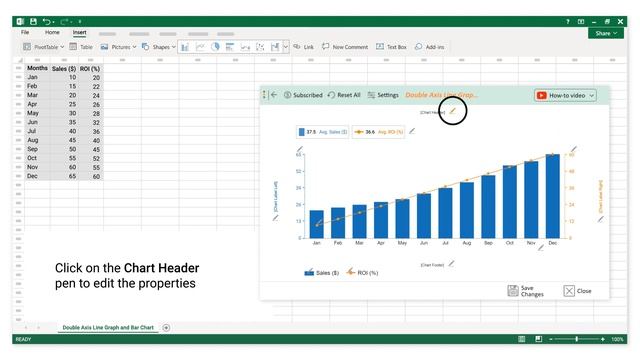Screen dimensions: 640x360
Task: Toggle the Sales ($) legend entry
Action: pos(321,273)
